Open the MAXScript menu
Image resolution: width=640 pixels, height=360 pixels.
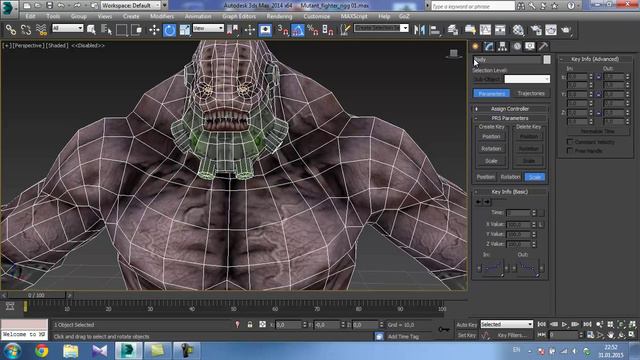click(x=354, y=16)
